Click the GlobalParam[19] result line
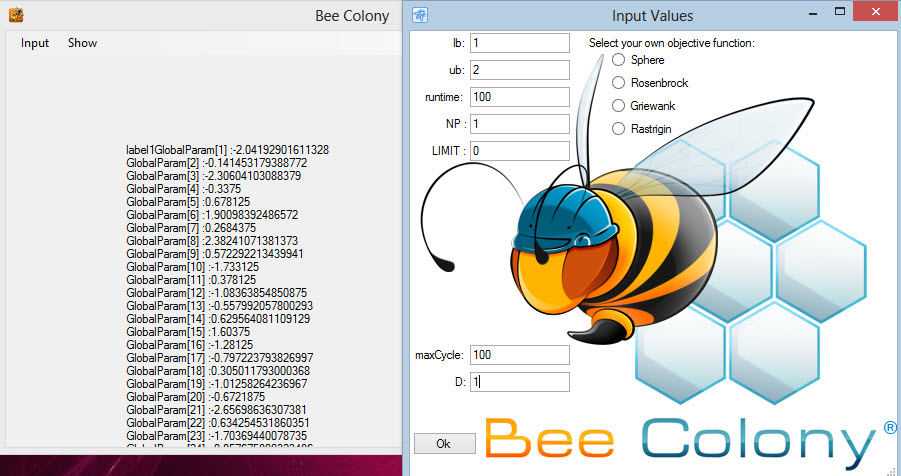901x476 pixels. pos(217,384)
